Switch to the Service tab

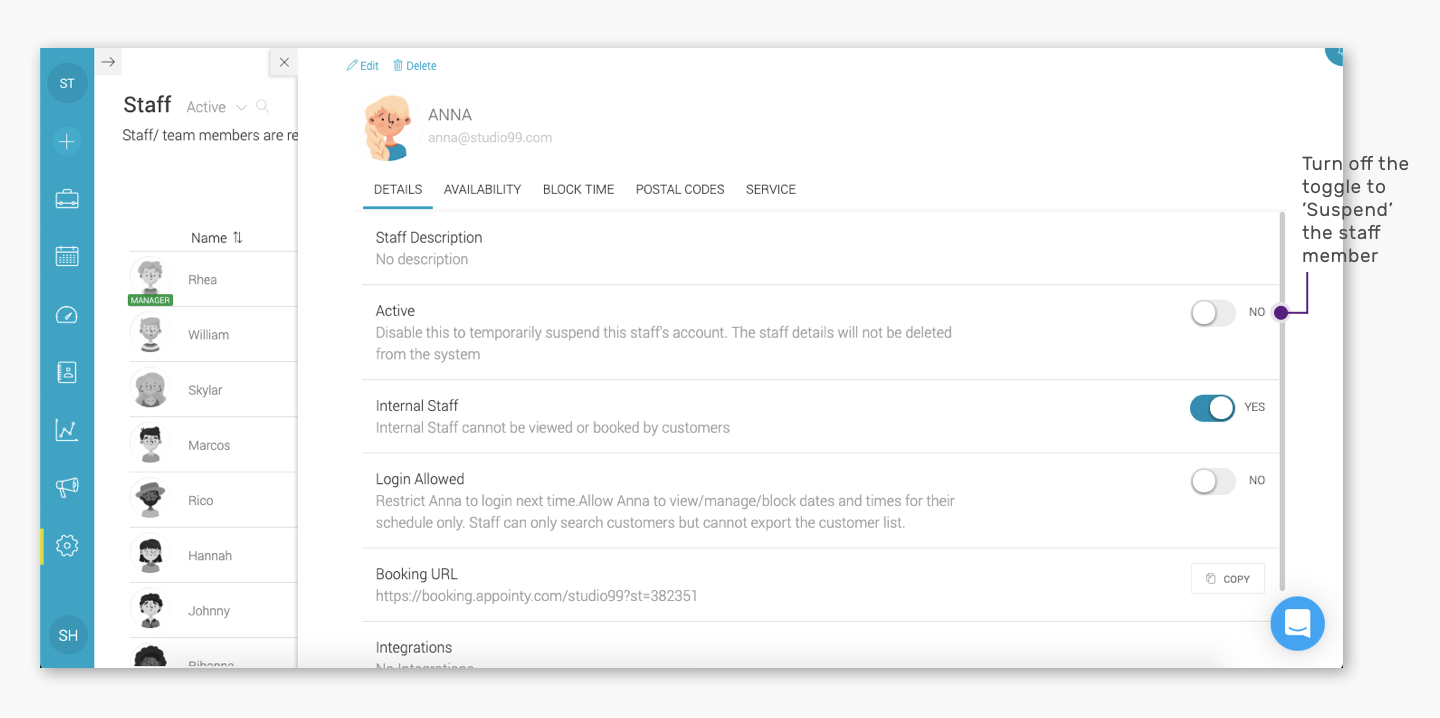[x=771, y=189]
